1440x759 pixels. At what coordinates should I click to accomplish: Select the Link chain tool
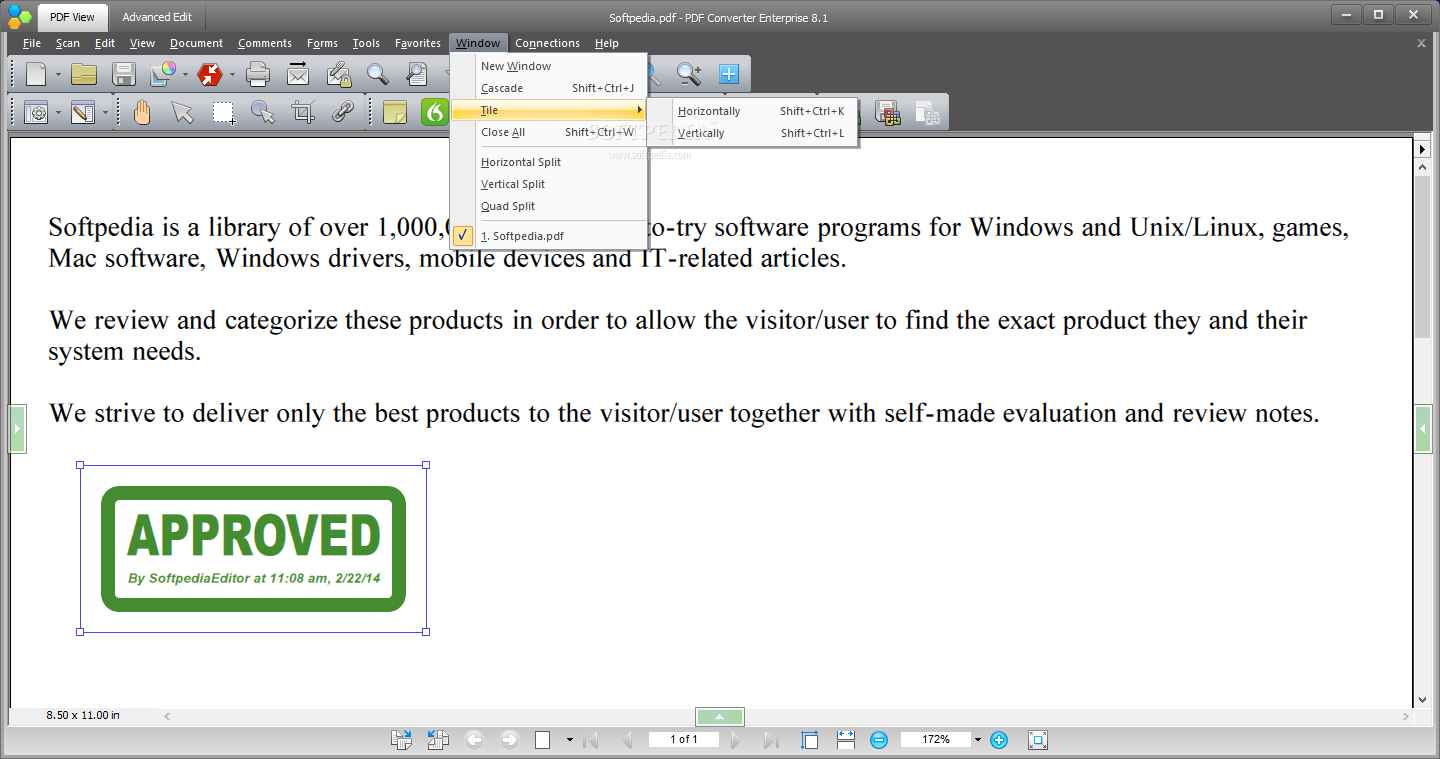click(343, 112)
